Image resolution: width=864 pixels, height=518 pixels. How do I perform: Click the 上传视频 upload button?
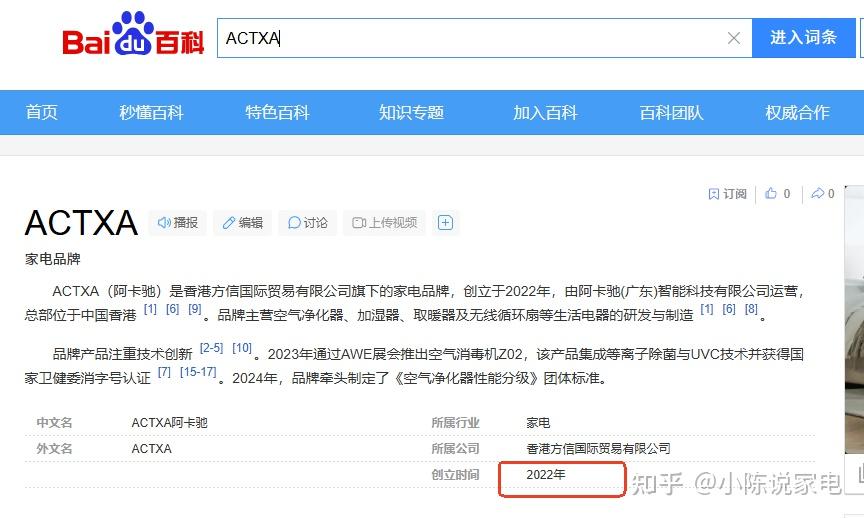(x=385, y=223)
